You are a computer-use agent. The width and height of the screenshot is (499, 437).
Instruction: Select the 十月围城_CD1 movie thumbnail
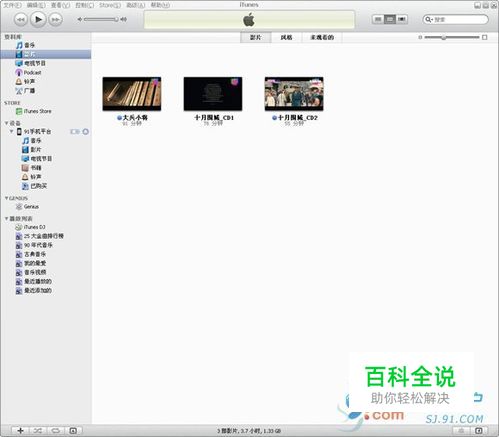(x=213, y=94)
